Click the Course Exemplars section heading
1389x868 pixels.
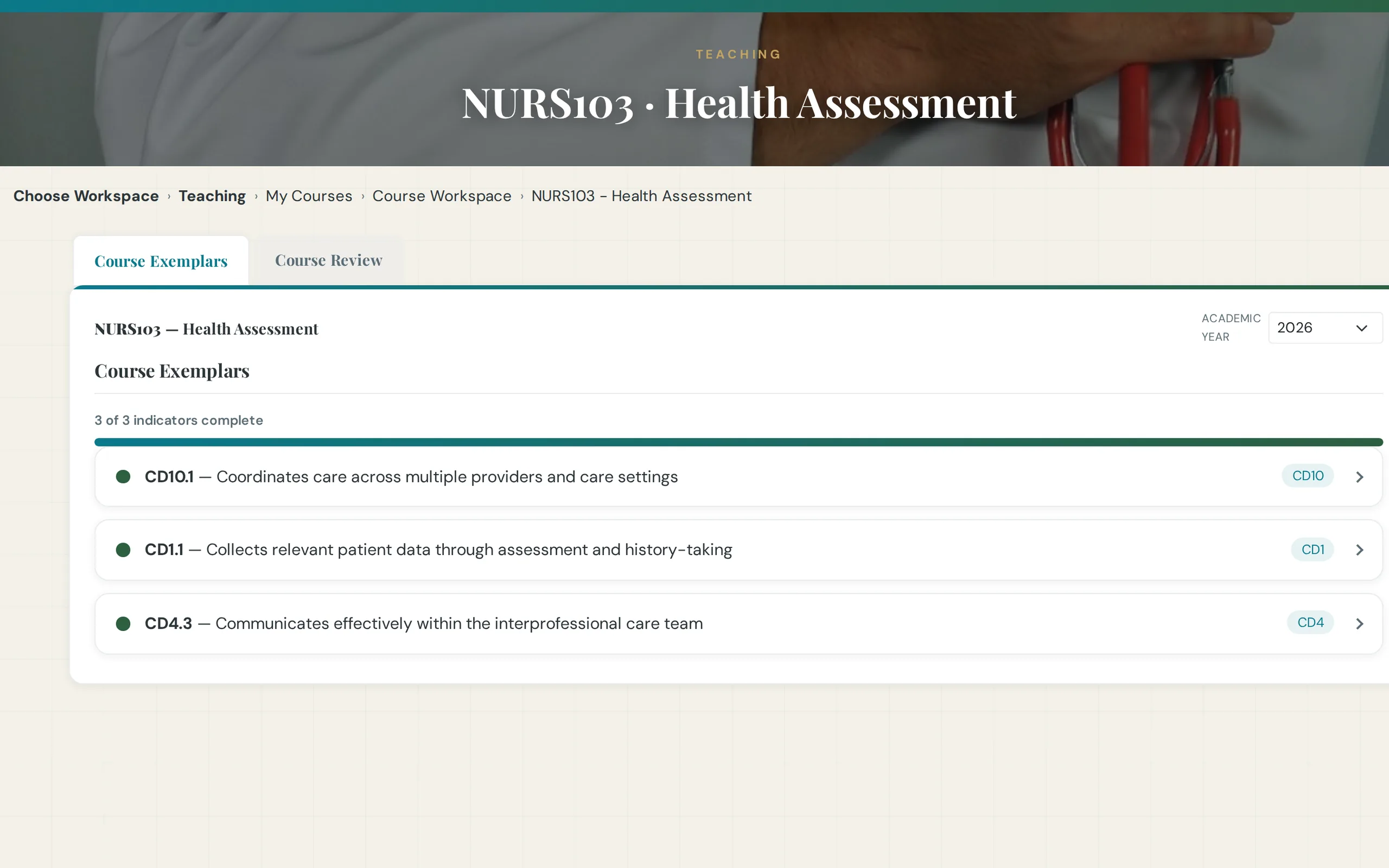click(x=171, y=371)
